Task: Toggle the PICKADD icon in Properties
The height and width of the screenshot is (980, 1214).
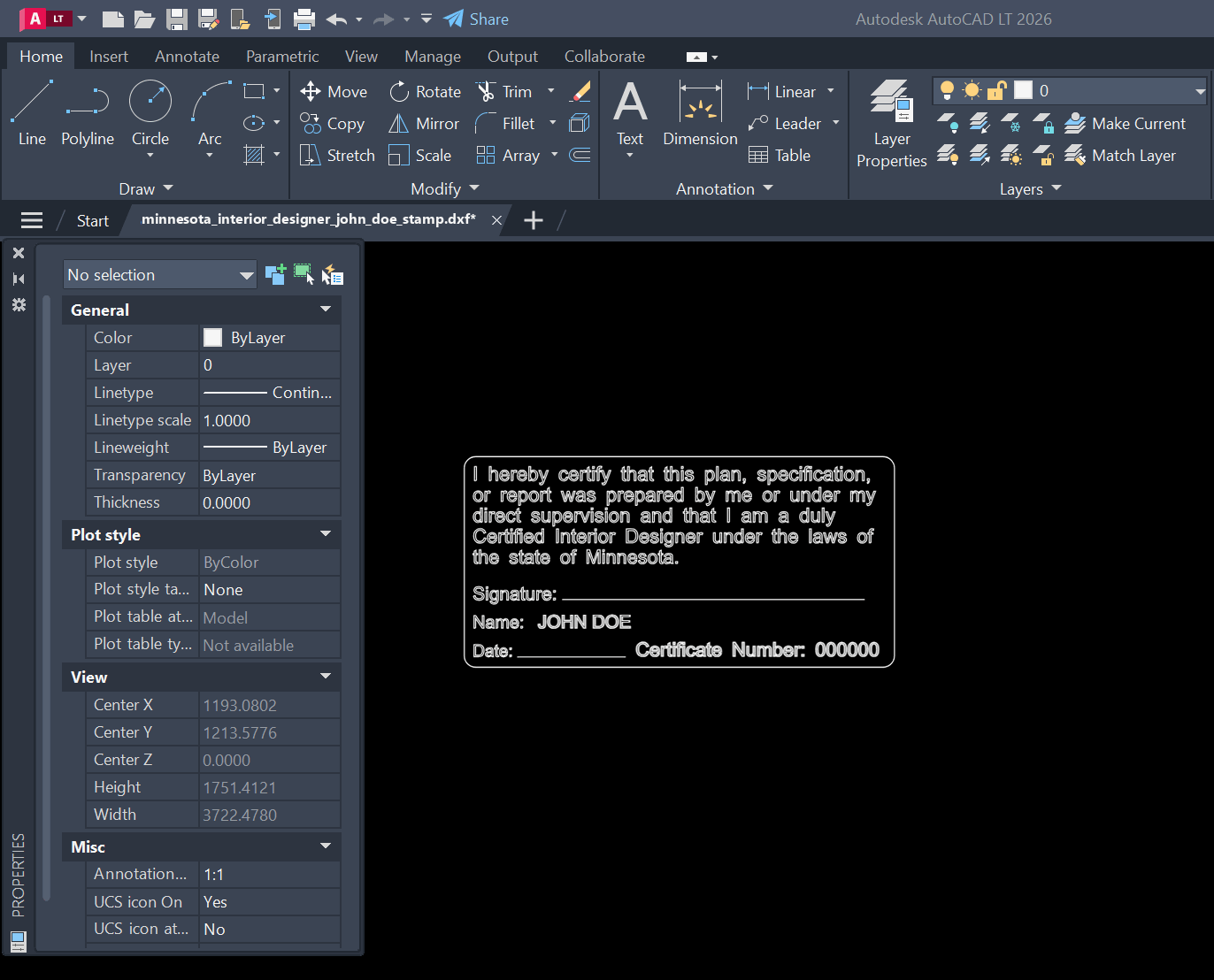Action: click(x=275, y=274)
